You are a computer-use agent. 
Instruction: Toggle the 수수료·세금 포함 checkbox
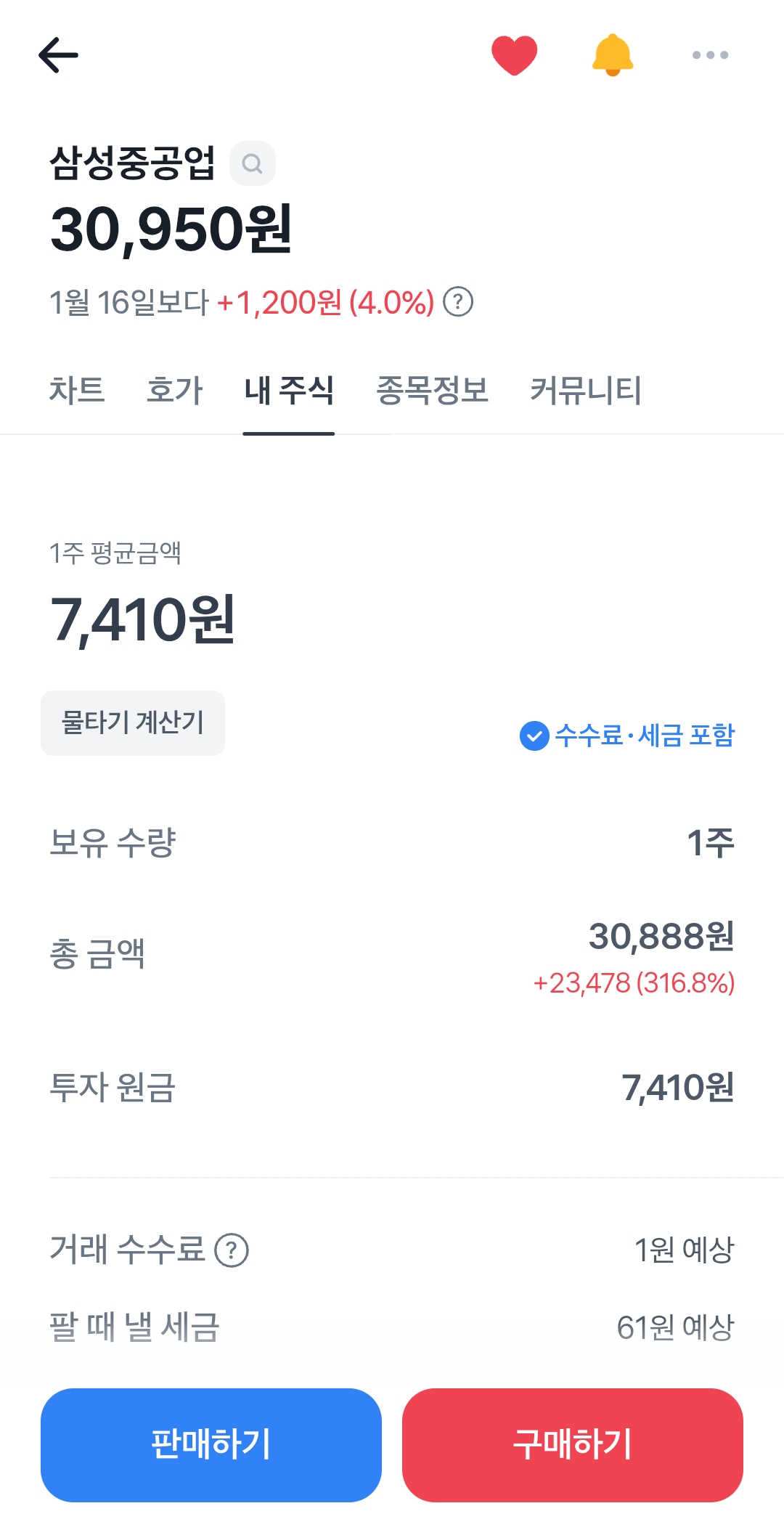click(534, 736)
